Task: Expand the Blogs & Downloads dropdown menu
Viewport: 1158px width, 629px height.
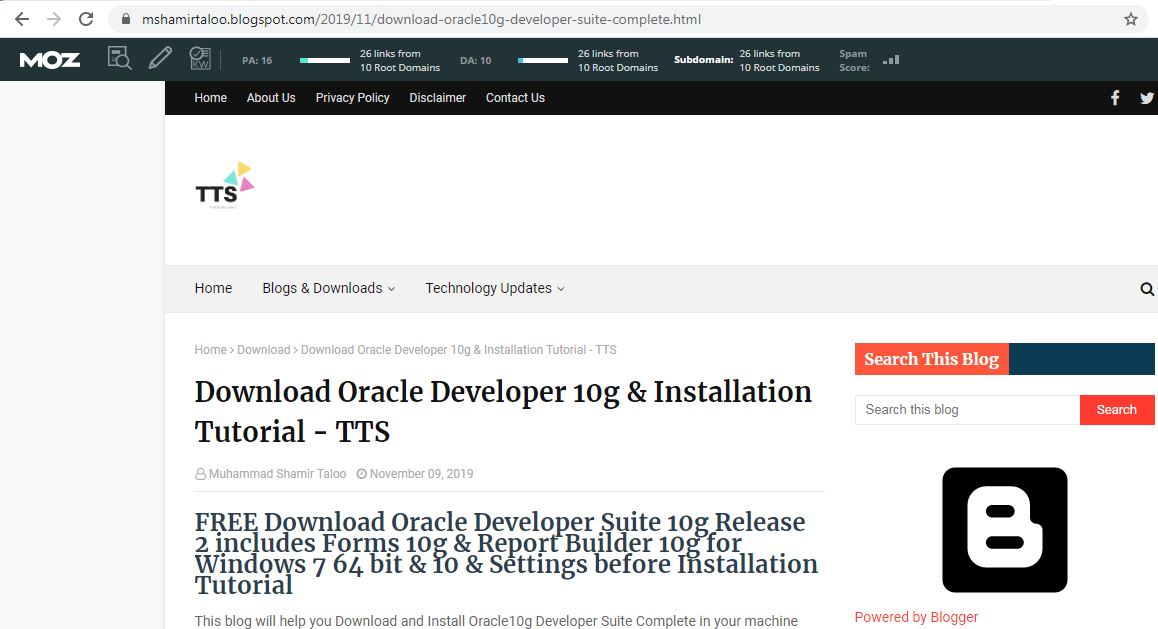Action: (x=328, y=288)
